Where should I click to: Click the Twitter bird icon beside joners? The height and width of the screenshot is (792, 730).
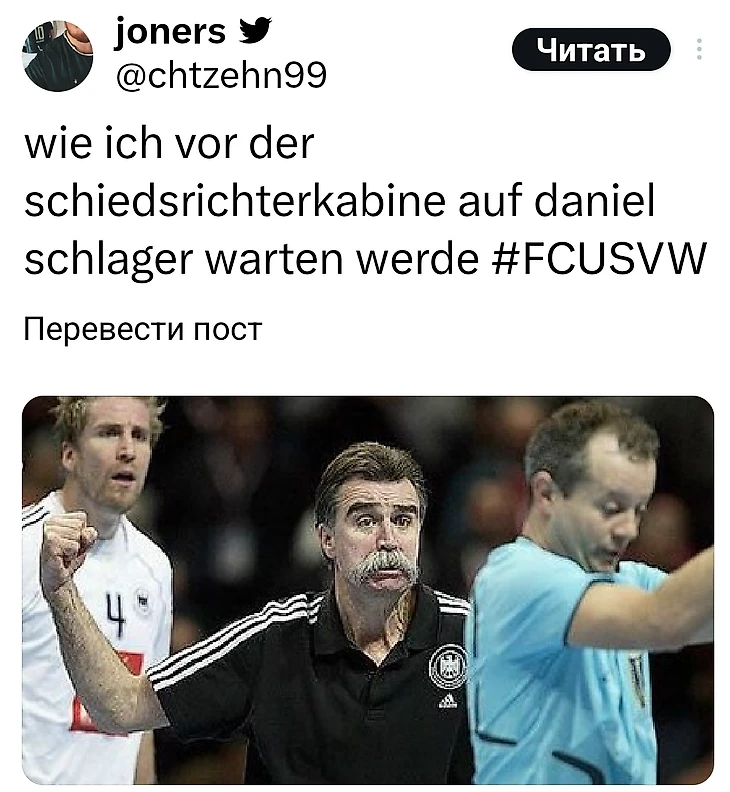tap(255, 30)
